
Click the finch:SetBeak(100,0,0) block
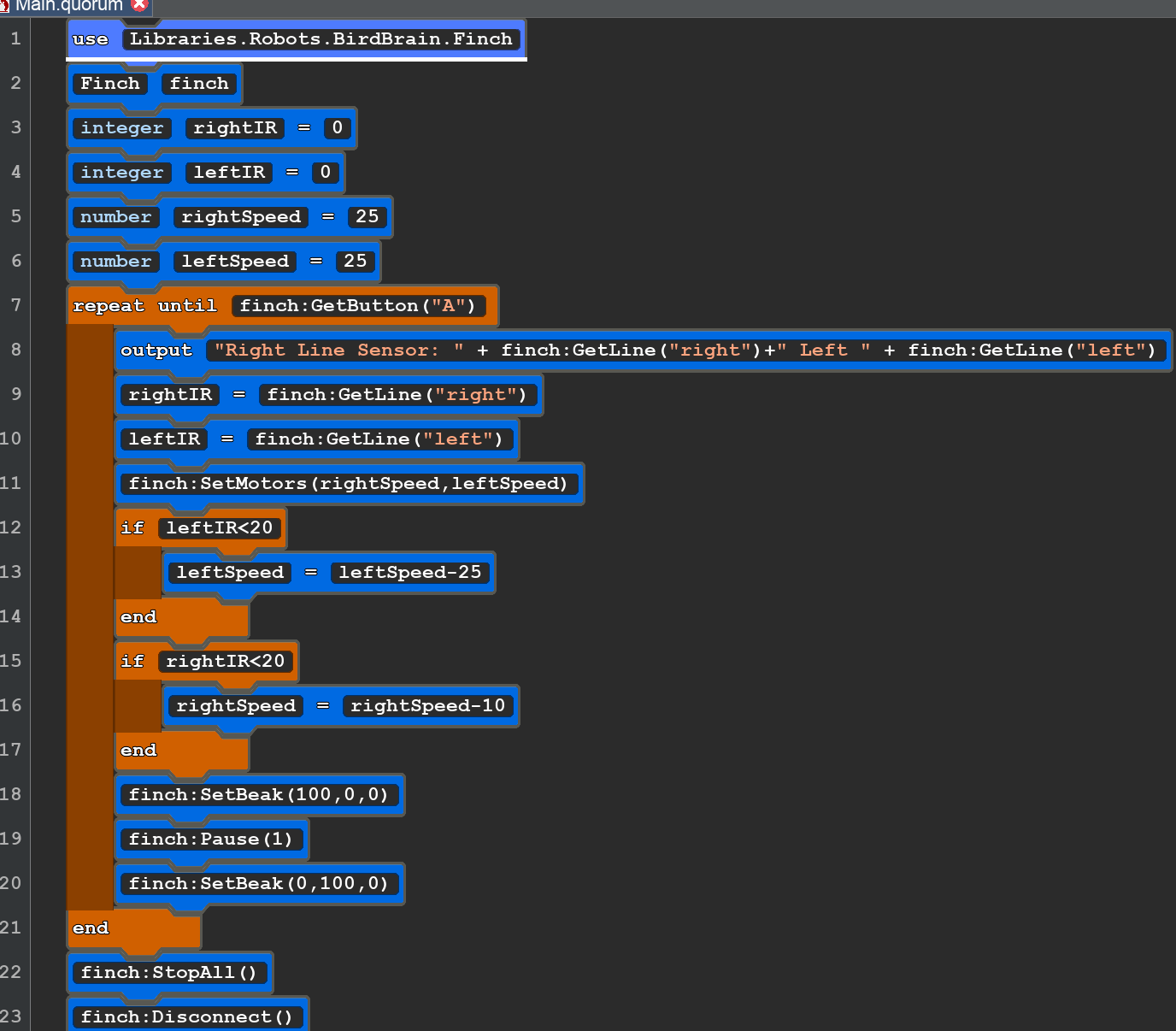[x=258, y=795]
